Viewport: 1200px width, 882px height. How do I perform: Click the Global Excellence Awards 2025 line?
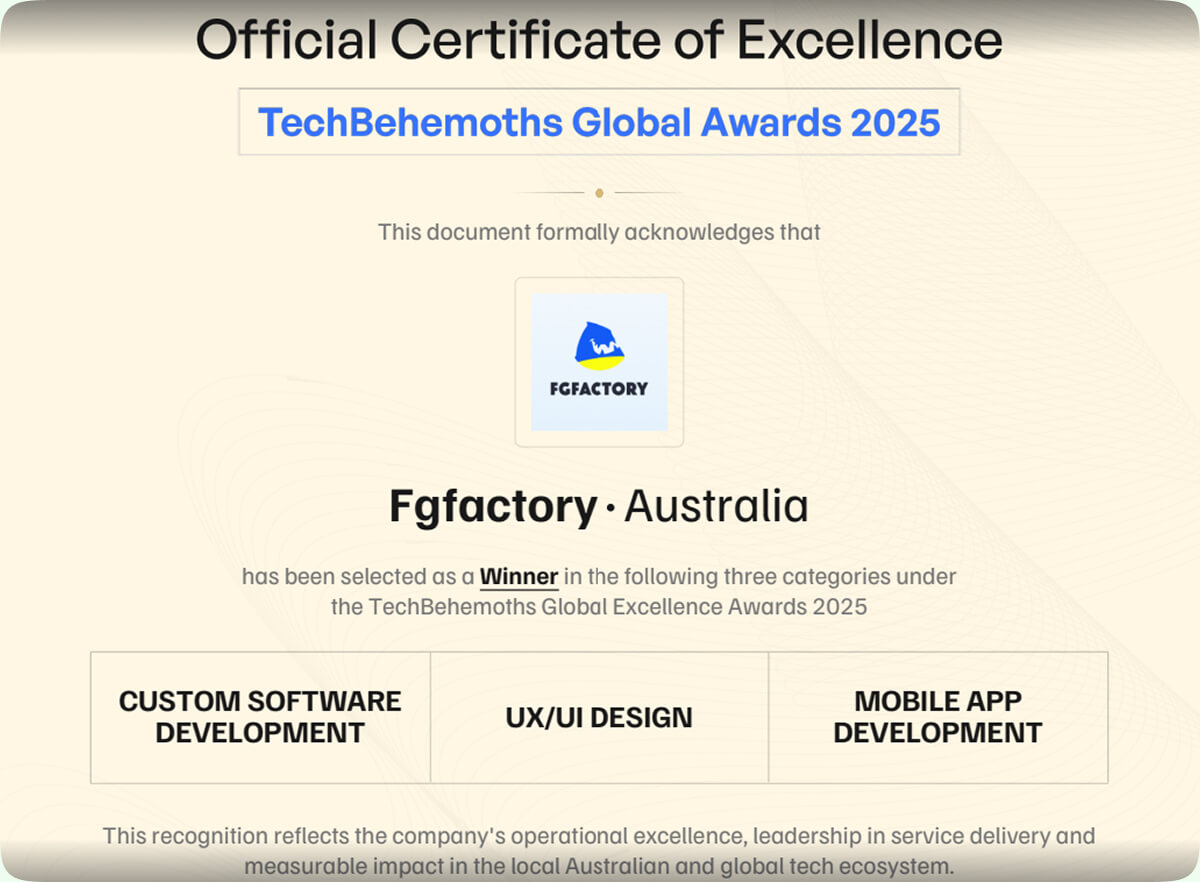599,606
